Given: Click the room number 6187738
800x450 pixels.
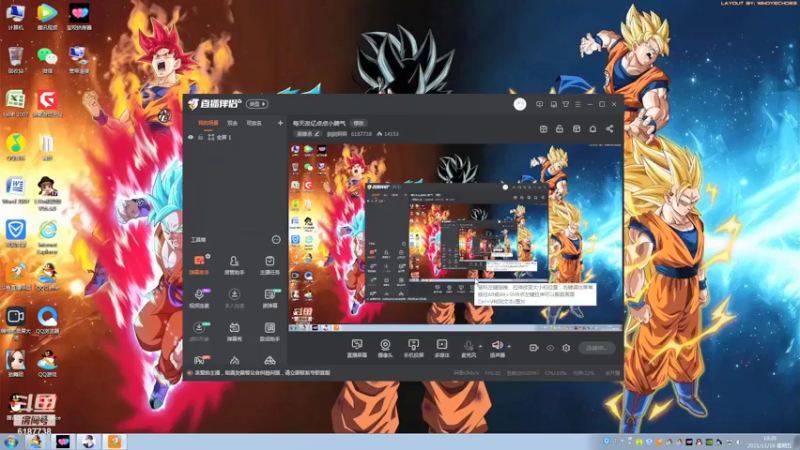Looking at the screenshot, I should (x=361, y=134).
